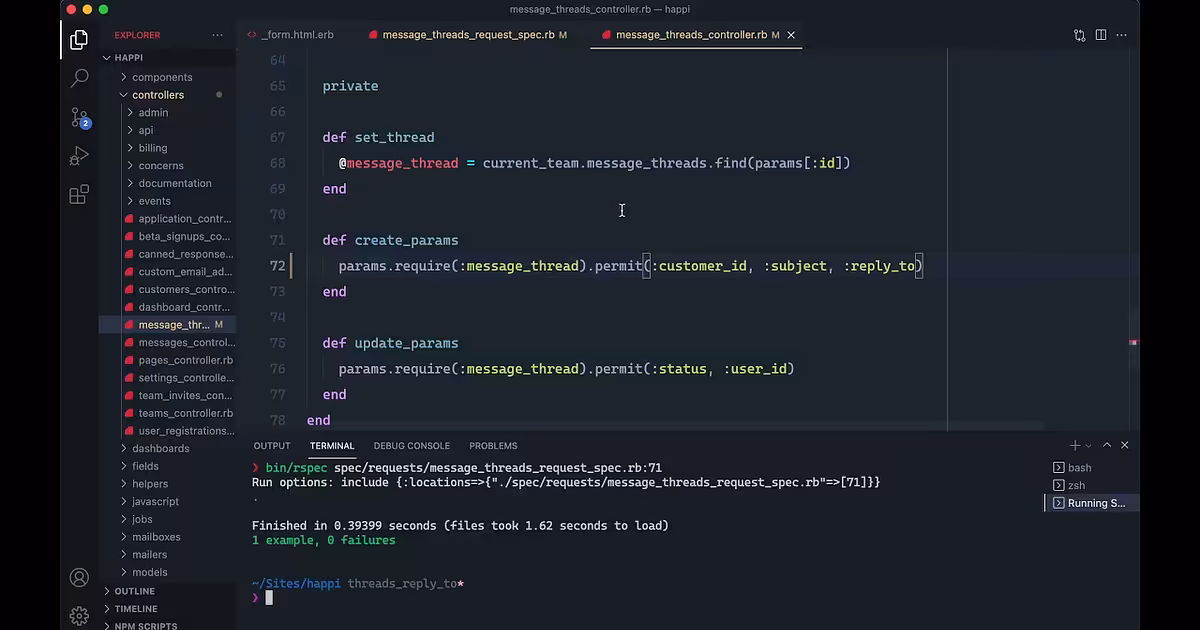
Task: Expand the api folder
Action: pyautogui.click(x=146, y=130)
